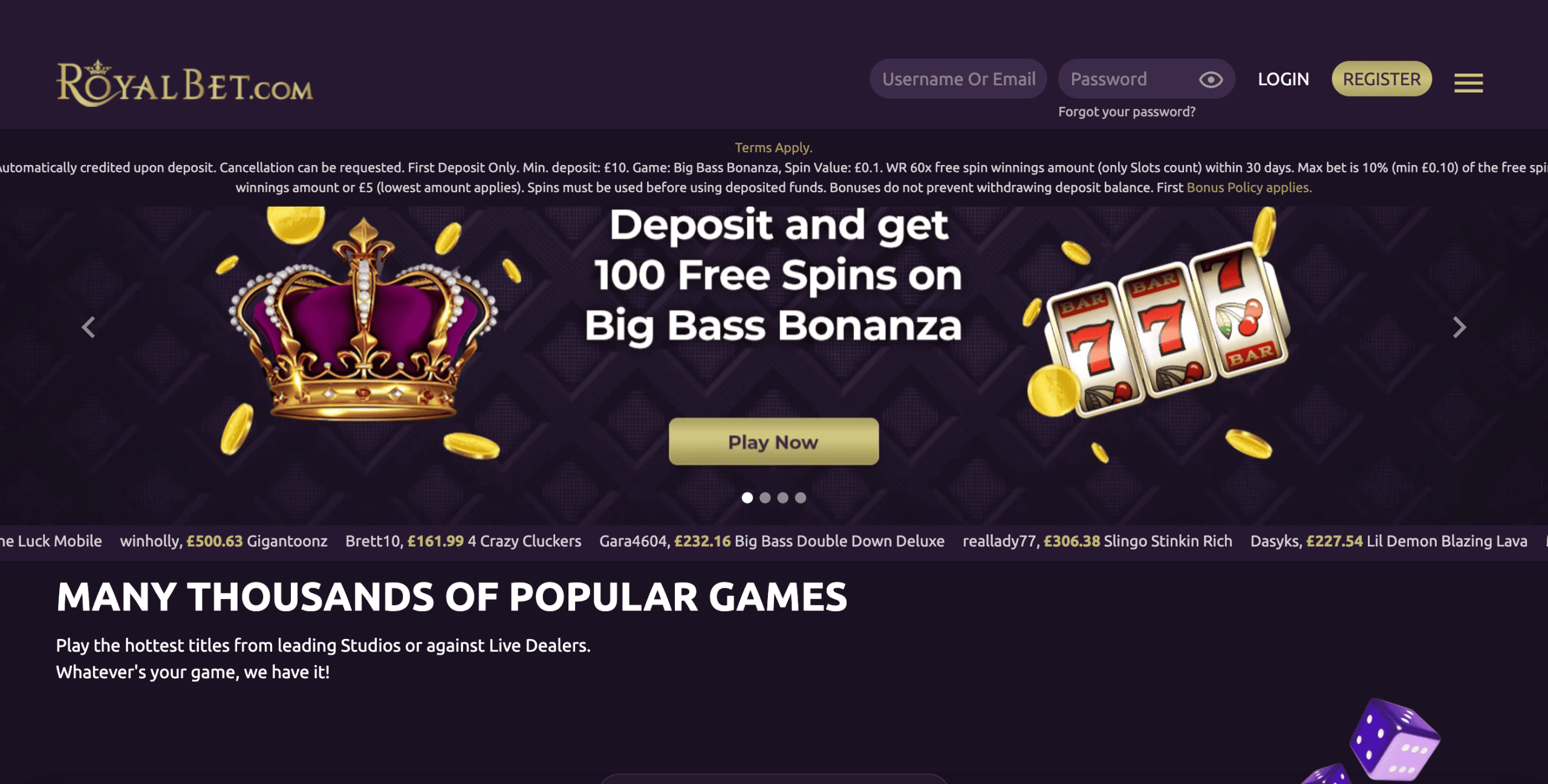Select the second carousel dot
The image size is (1548, 784).
coord(765,497)
